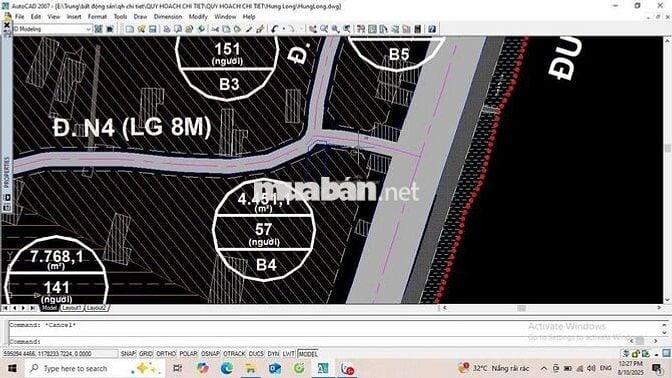Open the Windows Start menu
Image resolution: width=672 pixels, height=378 pixels.
coord(12,368)
